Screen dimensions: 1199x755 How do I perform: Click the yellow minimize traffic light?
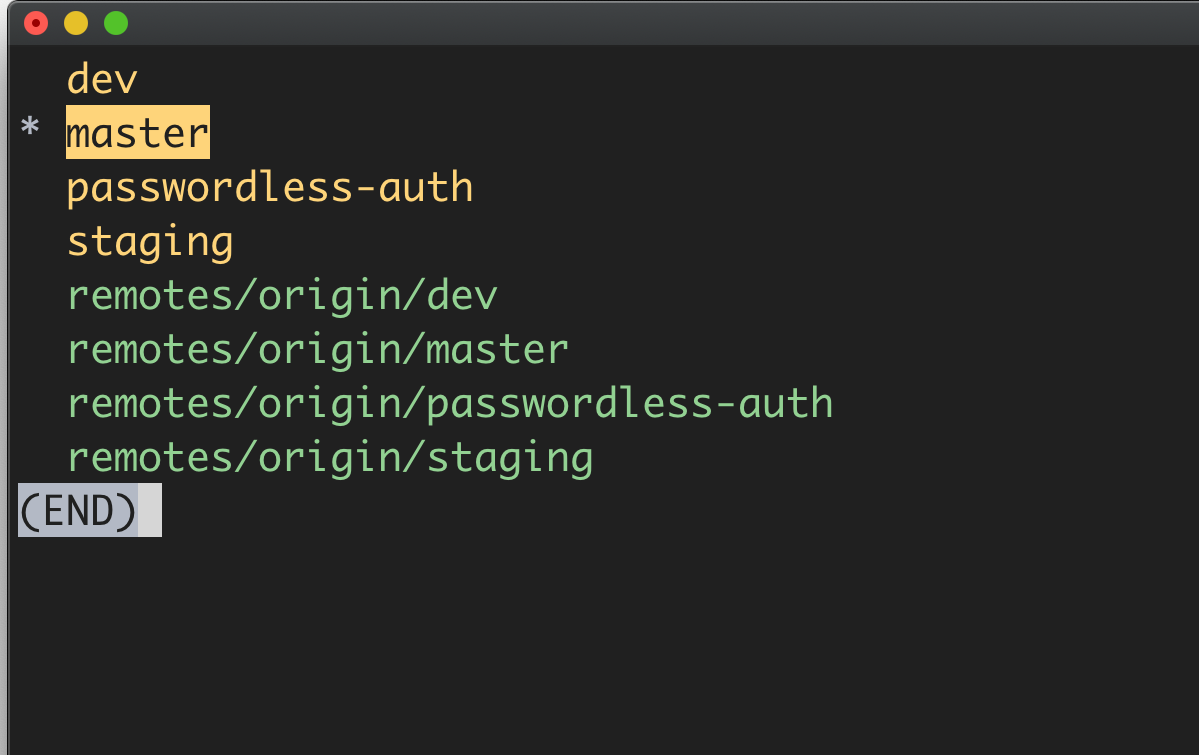point(75,21)
